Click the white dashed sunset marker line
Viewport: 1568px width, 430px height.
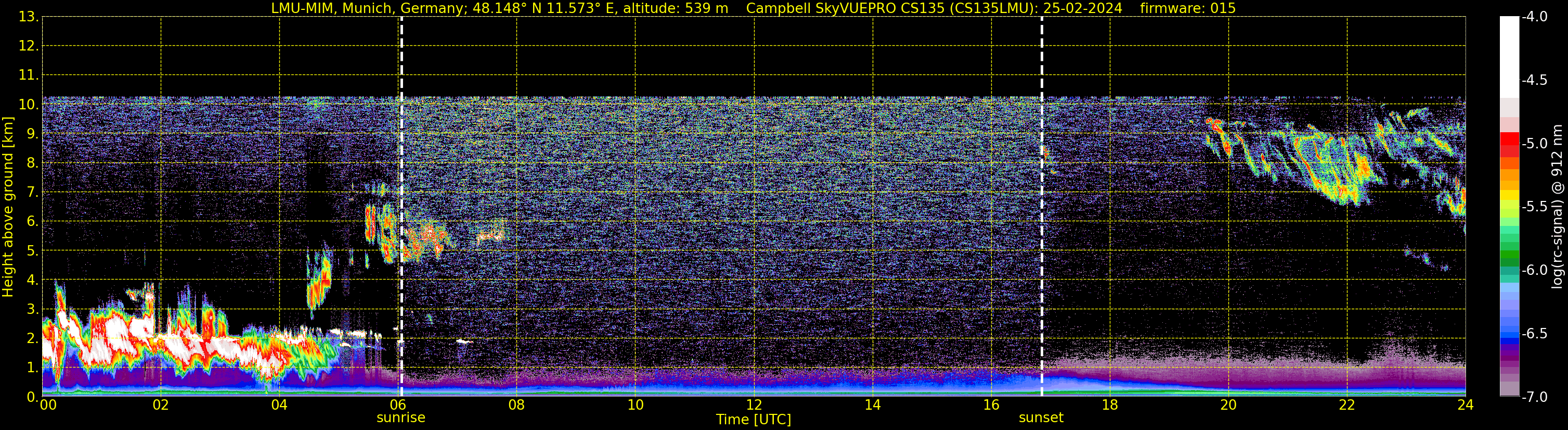point(1042,207)
